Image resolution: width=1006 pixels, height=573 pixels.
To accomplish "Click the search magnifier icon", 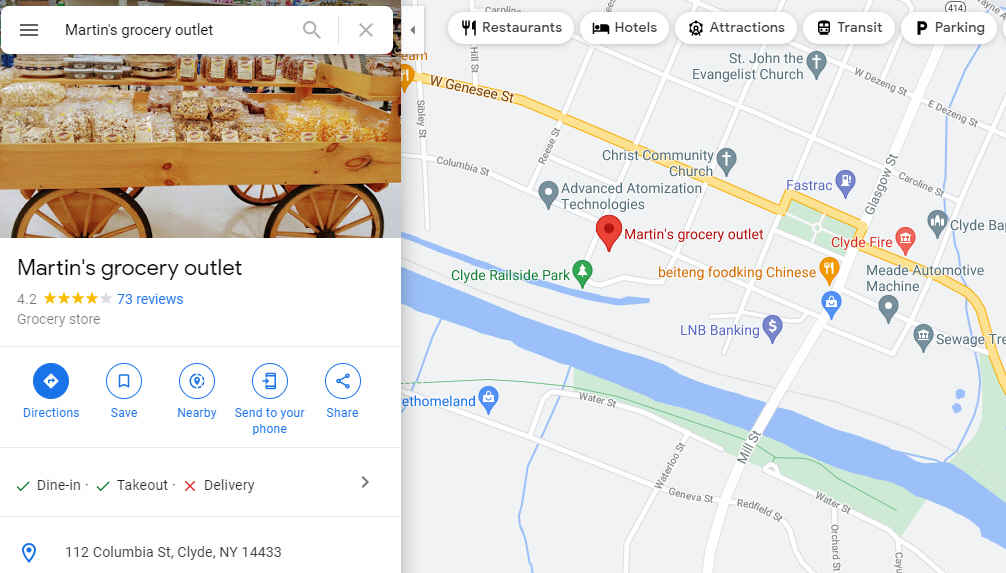I will click(312, 30).
